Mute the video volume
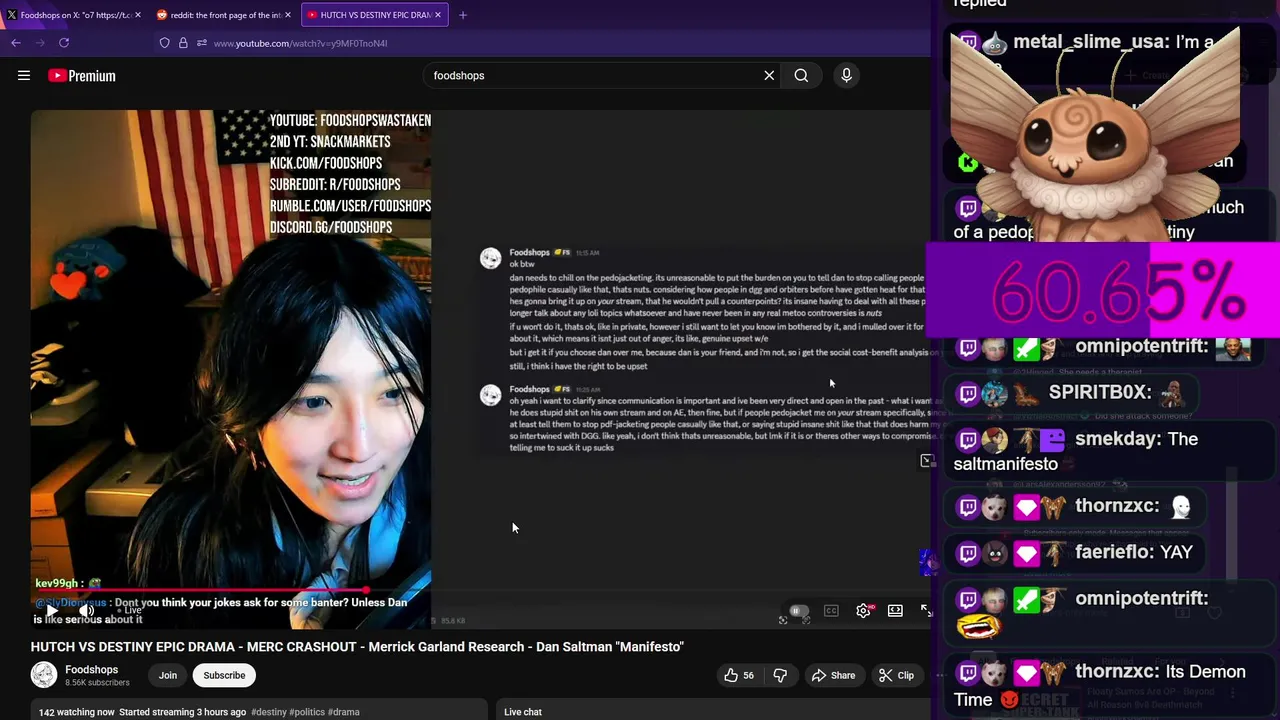 tap(87, 610)
